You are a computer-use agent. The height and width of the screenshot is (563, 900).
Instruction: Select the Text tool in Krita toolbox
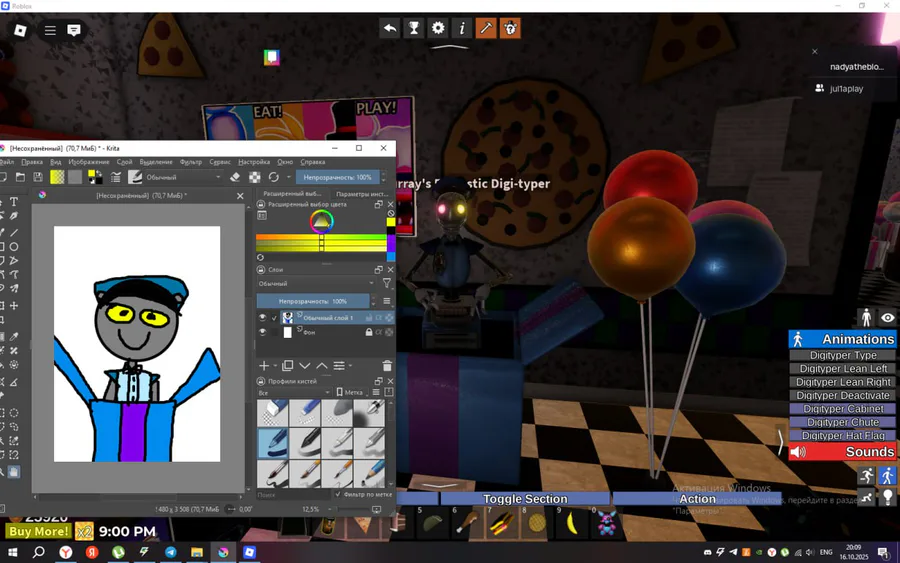pyautogui.click(x=14, y=202)
